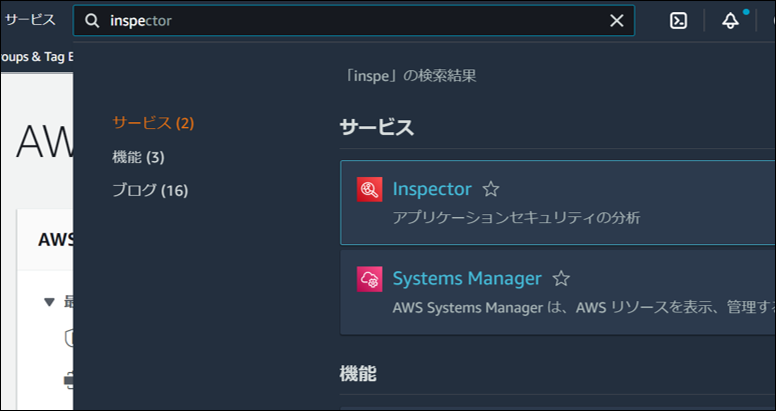
Task: Collapse the section with the ▼ triangle
Action: [48, 301]
